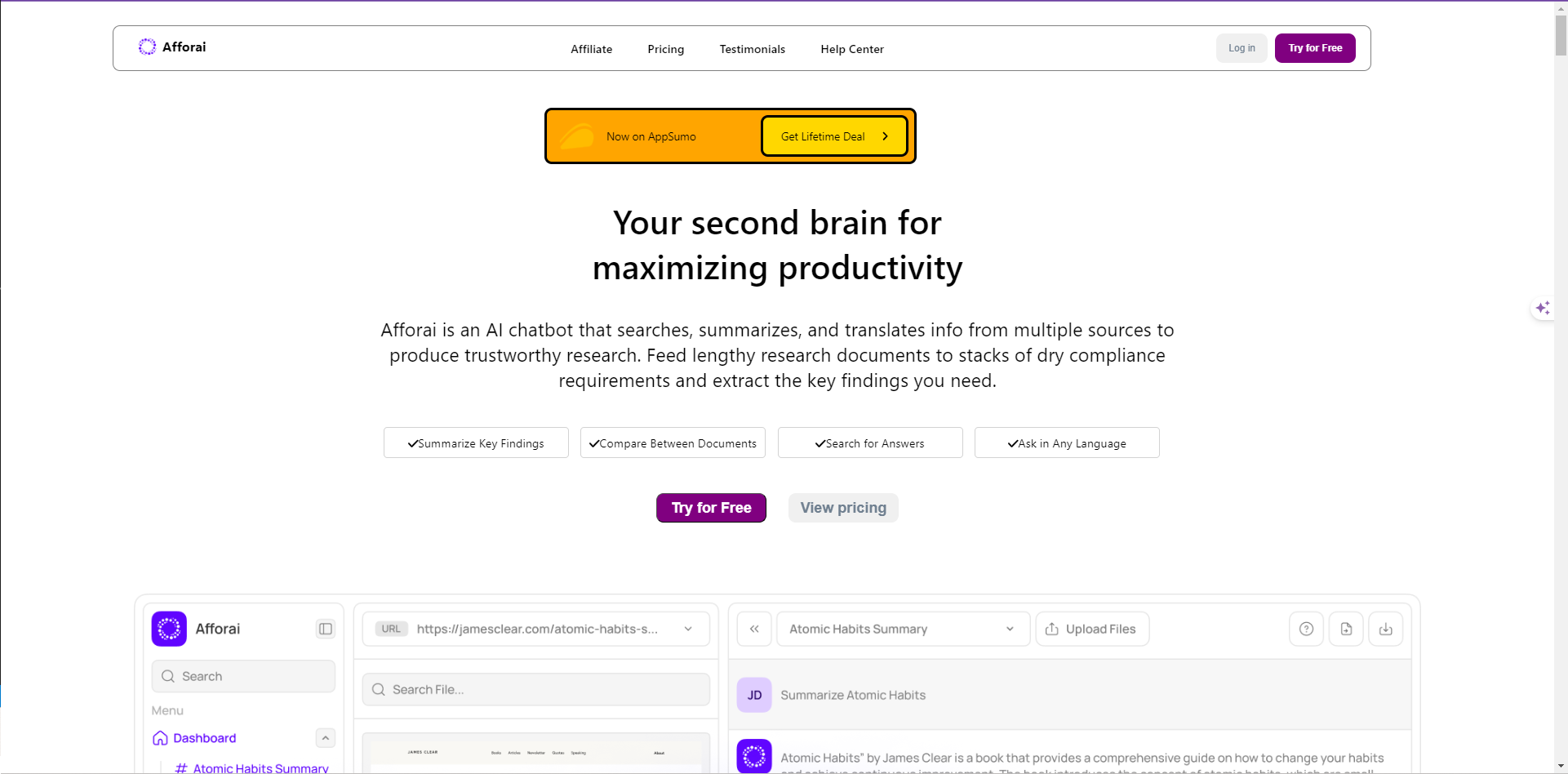This screenshot has width=1568, height=774.
Task: Click the new document file icon
Action: click(1346, 629)
